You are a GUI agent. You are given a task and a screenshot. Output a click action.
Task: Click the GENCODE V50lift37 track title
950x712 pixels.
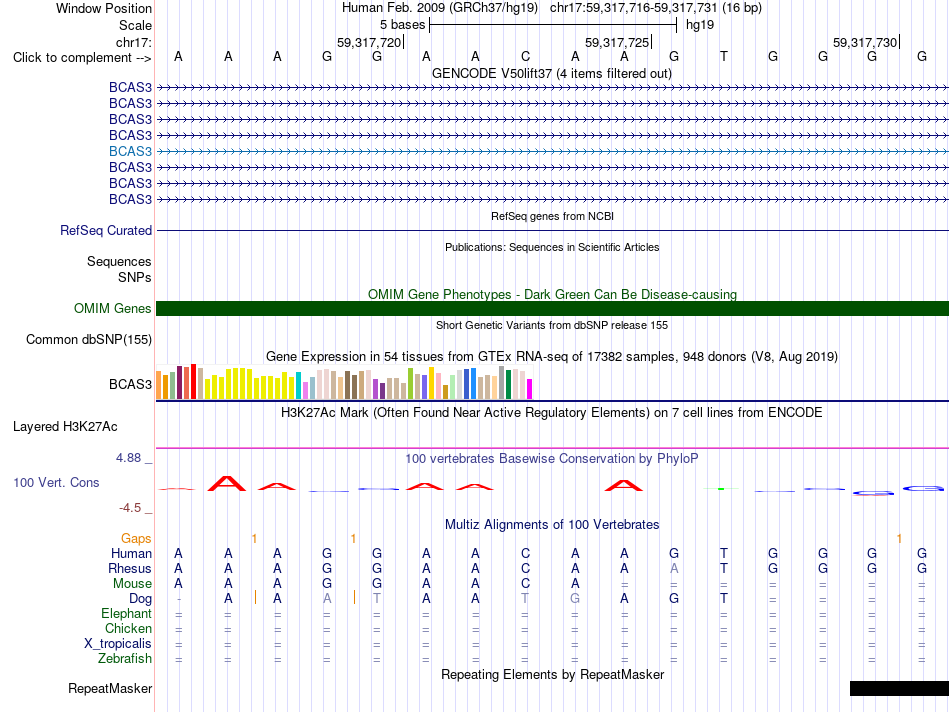pos(552,74)
